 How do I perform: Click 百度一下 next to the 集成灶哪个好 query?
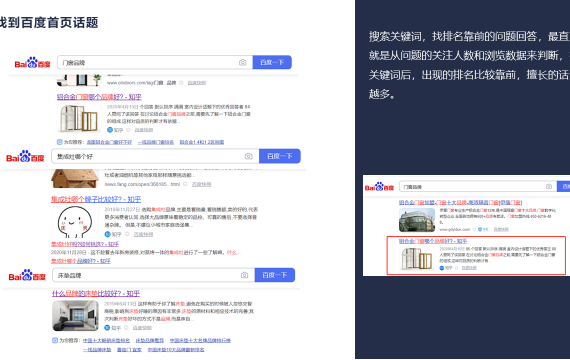[280, 156]
